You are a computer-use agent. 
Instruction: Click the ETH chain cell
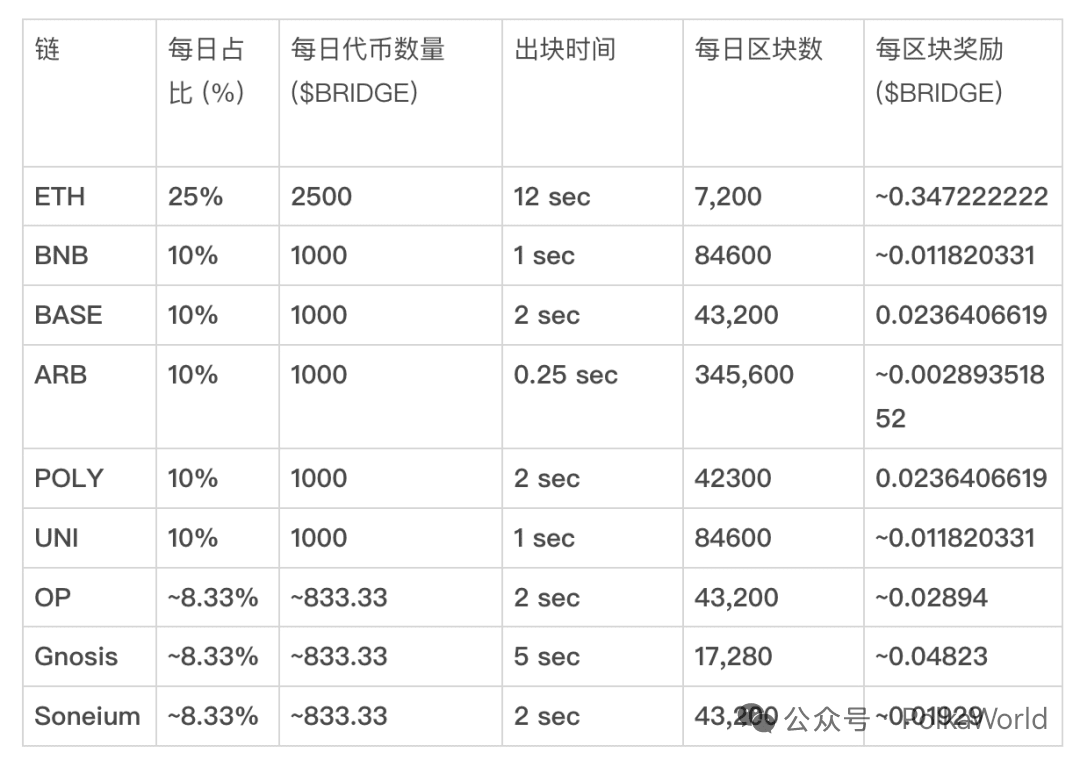(60, 196)
